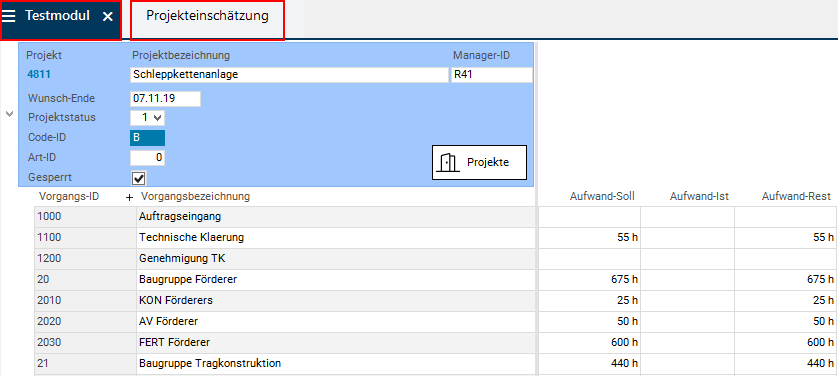Select the Vorgangs-ID cell 1000
The width and height of the screenshot is (838, 376).
point(86,217)
